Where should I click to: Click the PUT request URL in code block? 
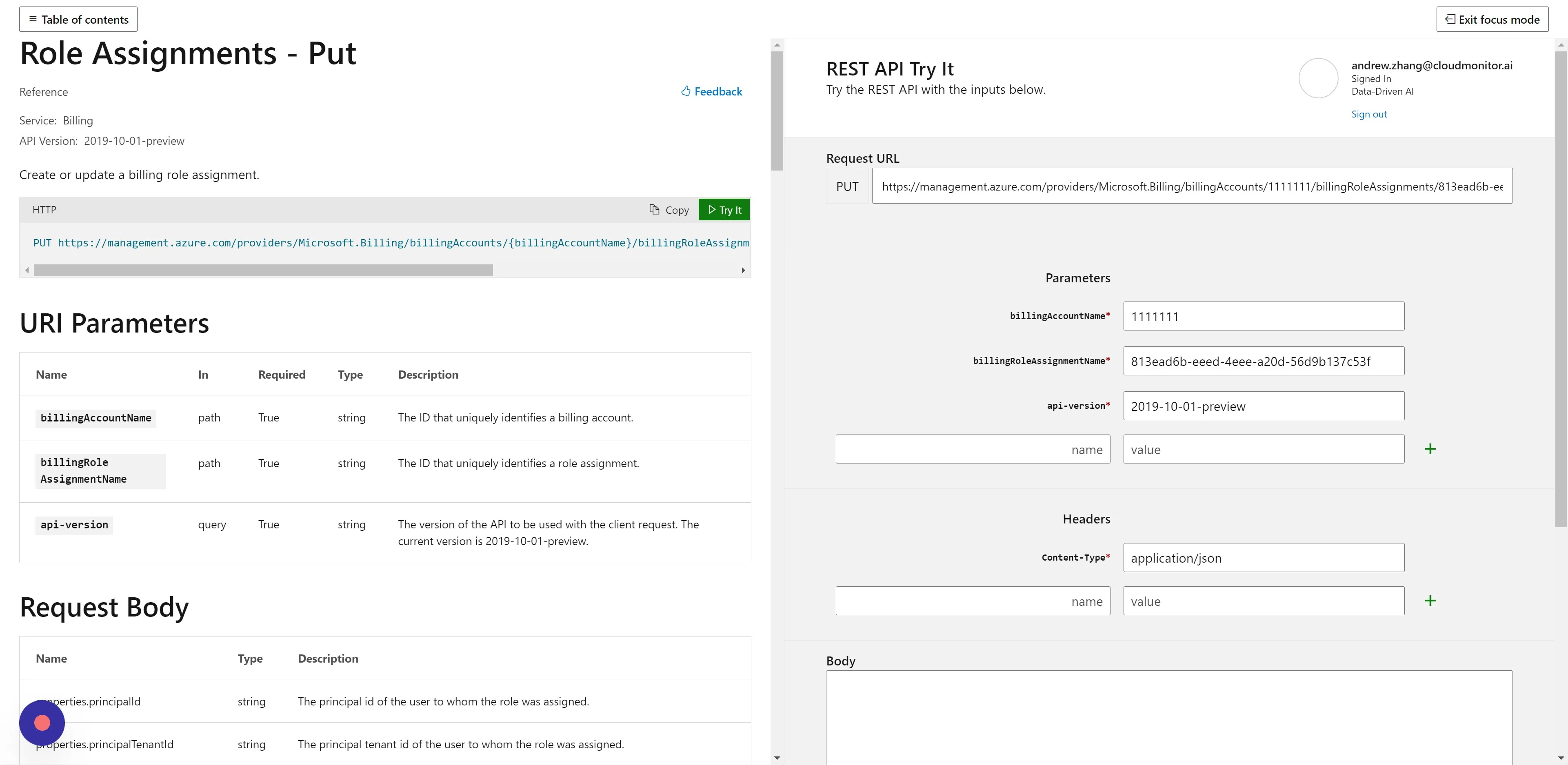[x=391, y=243]
